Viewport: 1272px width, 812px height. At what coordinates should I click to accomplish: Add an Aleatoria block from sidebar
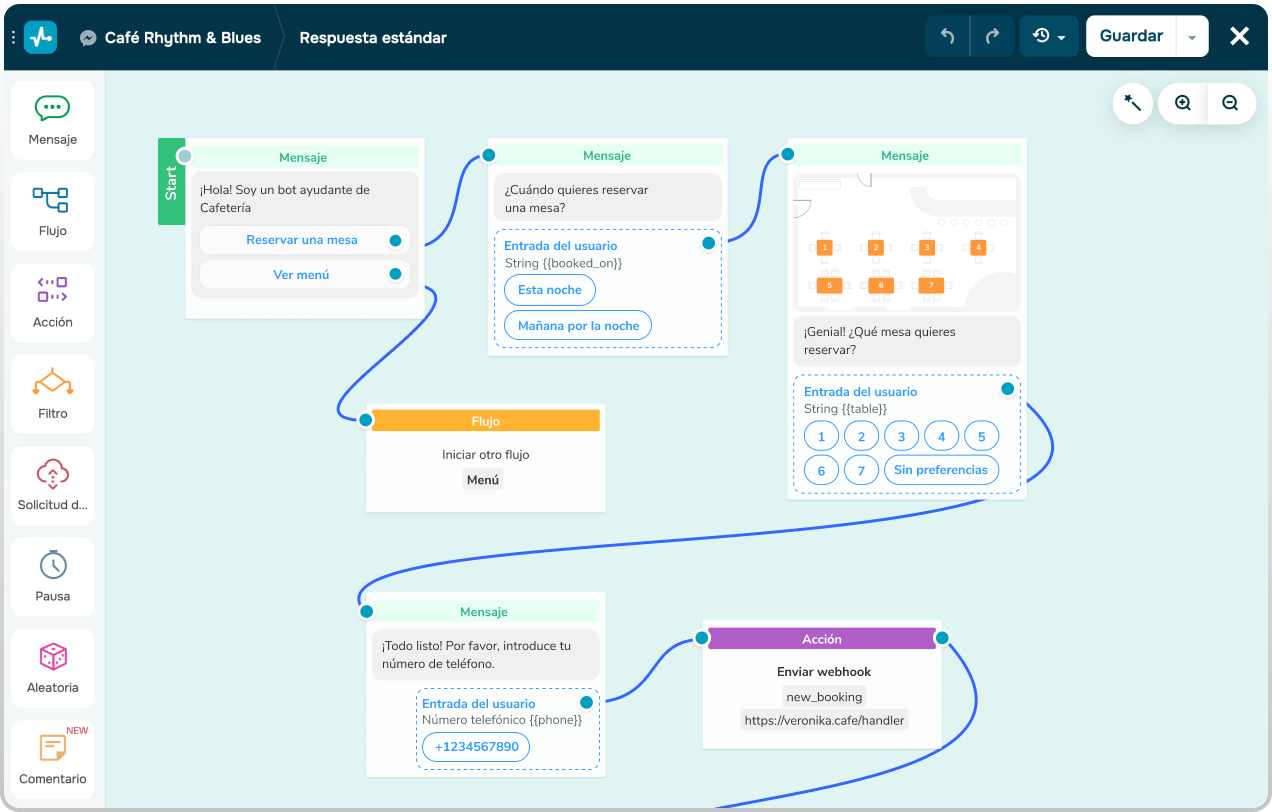pyautogui.click(x=53, y=668)
